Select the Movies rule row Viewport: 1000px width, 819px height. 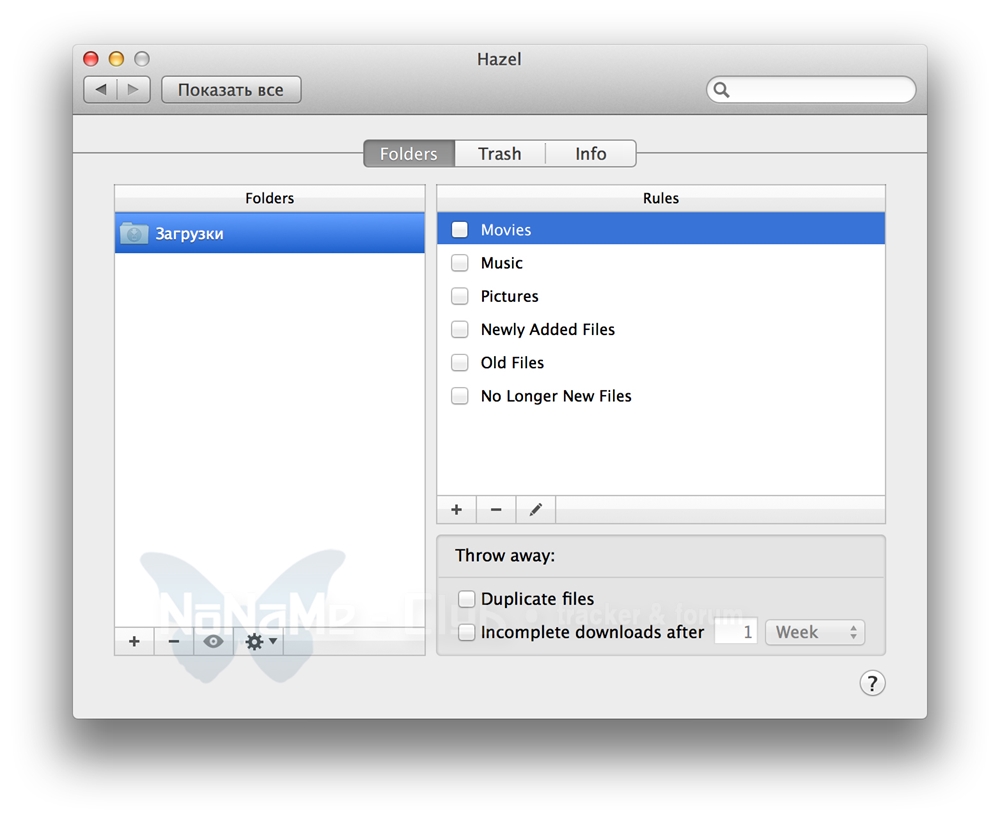pyautogui.click(x=661, y=230)
